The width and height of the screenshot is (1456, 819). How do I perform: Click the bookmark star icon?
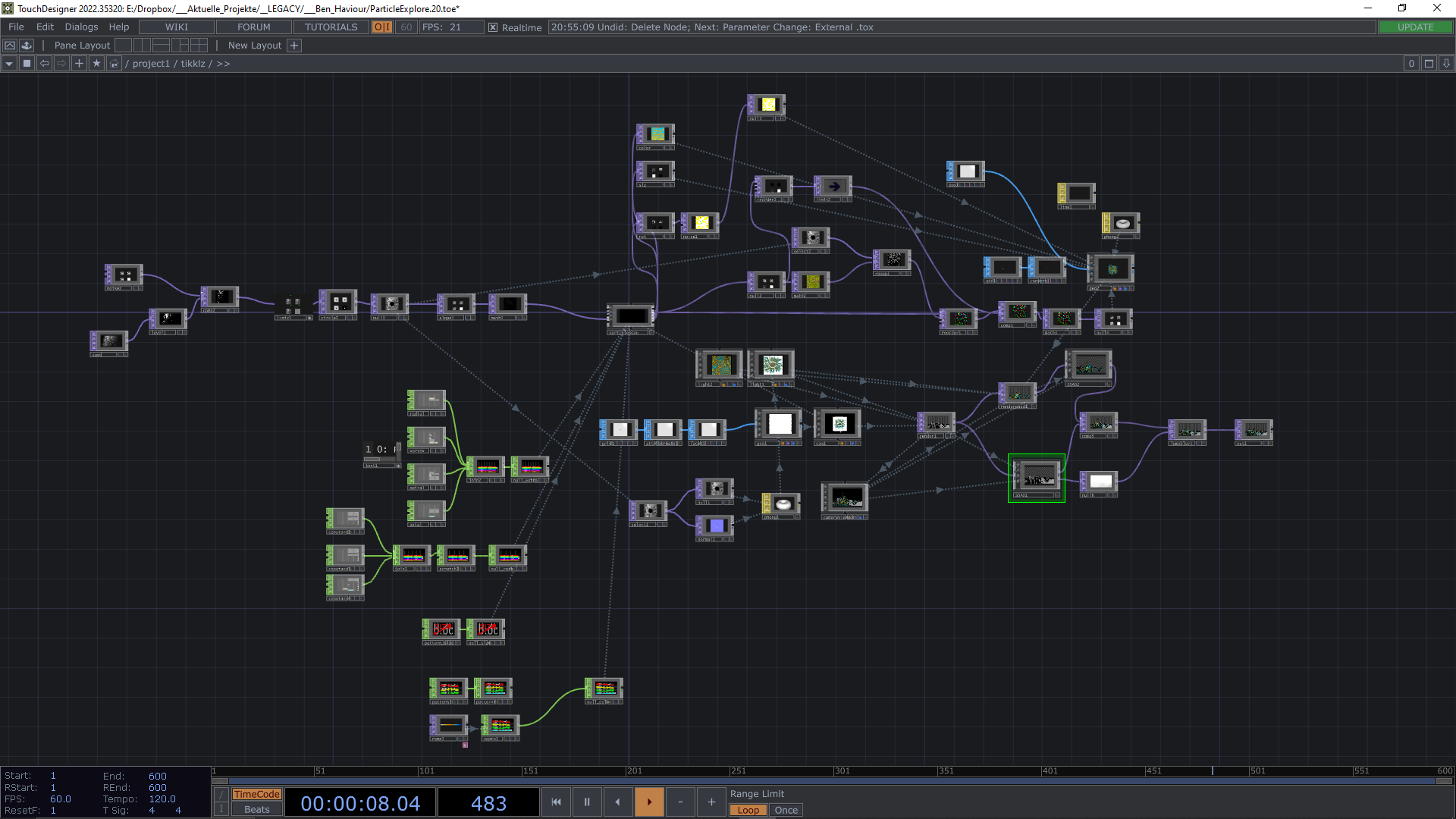pos(96,64)
